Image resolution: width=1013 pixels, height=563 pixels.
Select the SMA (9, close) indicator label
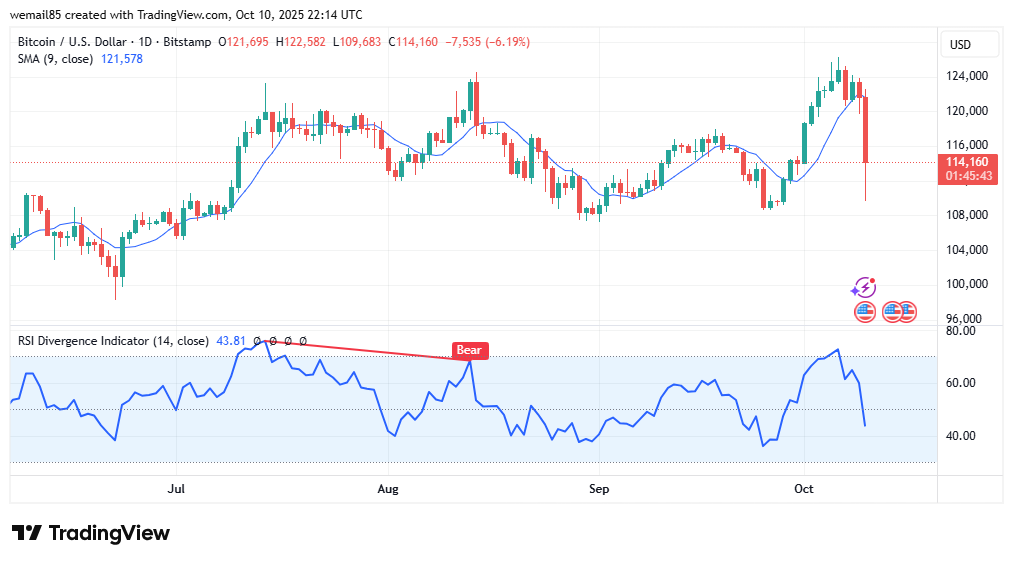(55, 59)
